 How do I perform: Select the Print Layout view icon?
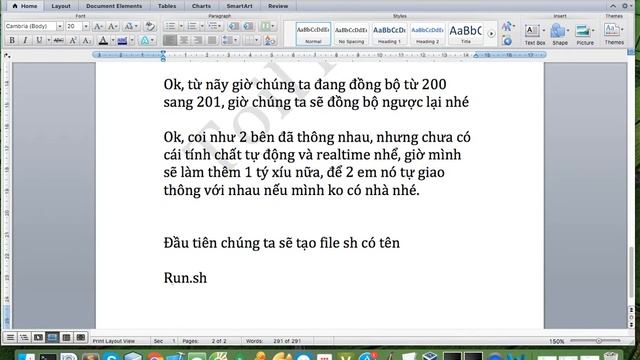tap(52, 337)
